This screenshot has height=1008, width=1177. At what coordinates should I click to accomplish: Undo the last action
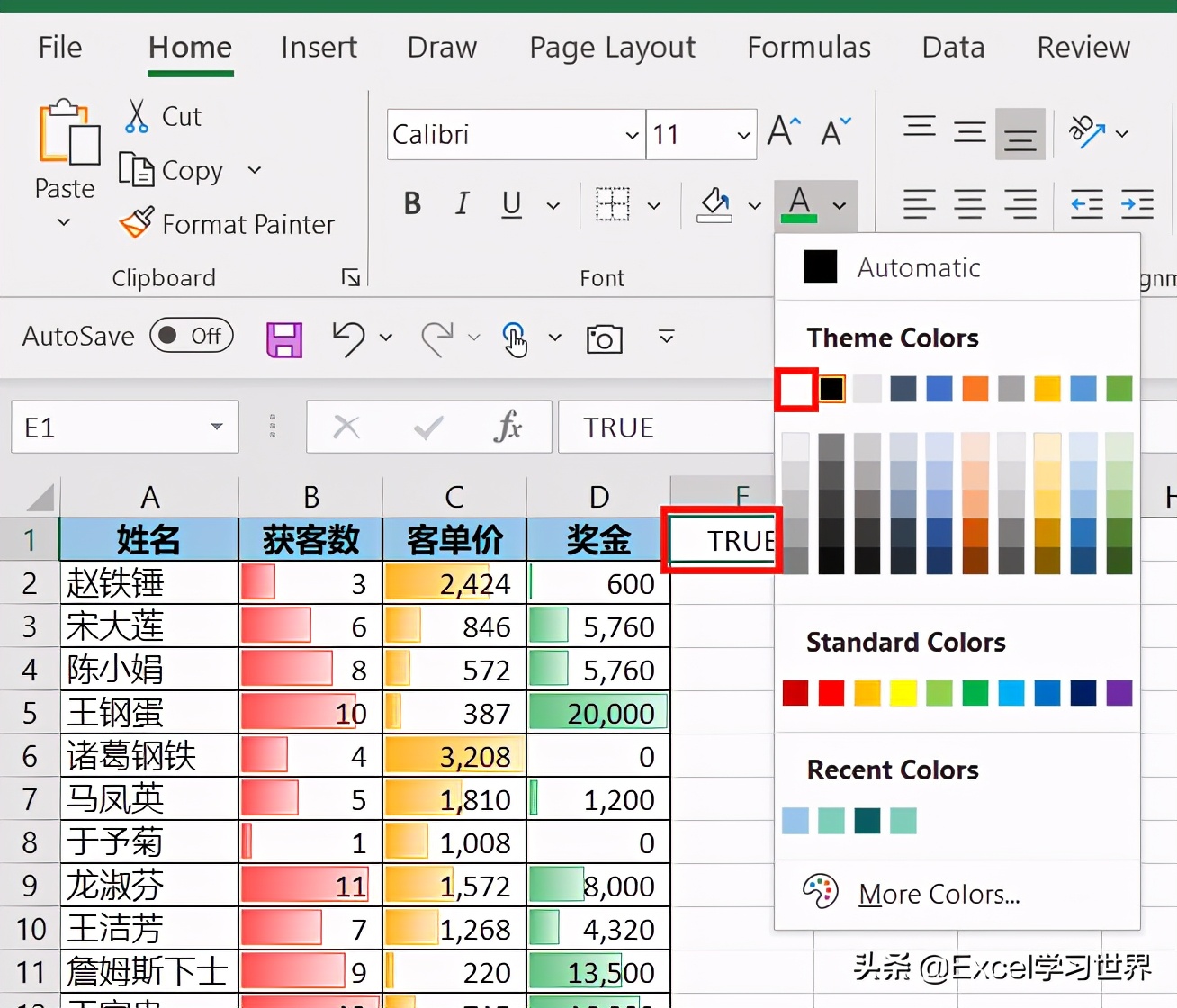tap(348, 338)
